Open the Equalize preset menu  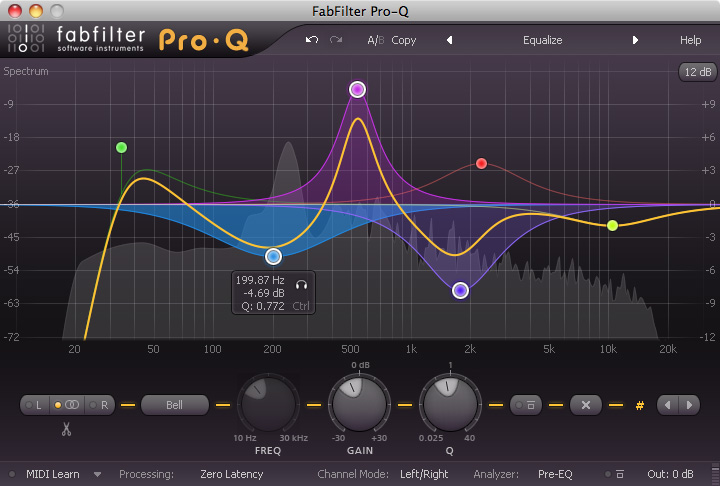point(542,41)
